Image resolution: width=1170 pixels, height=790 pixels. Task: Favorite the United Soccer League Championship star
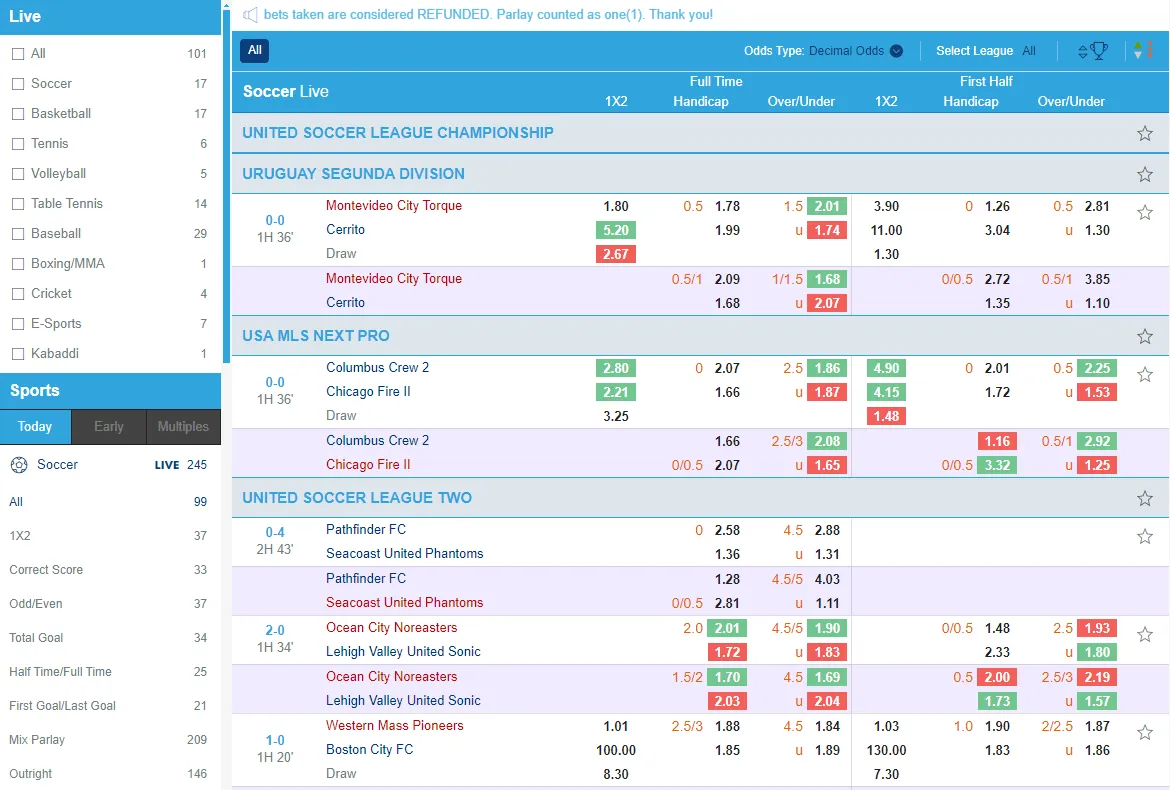pyautogui.click(x=1145, y=133)
